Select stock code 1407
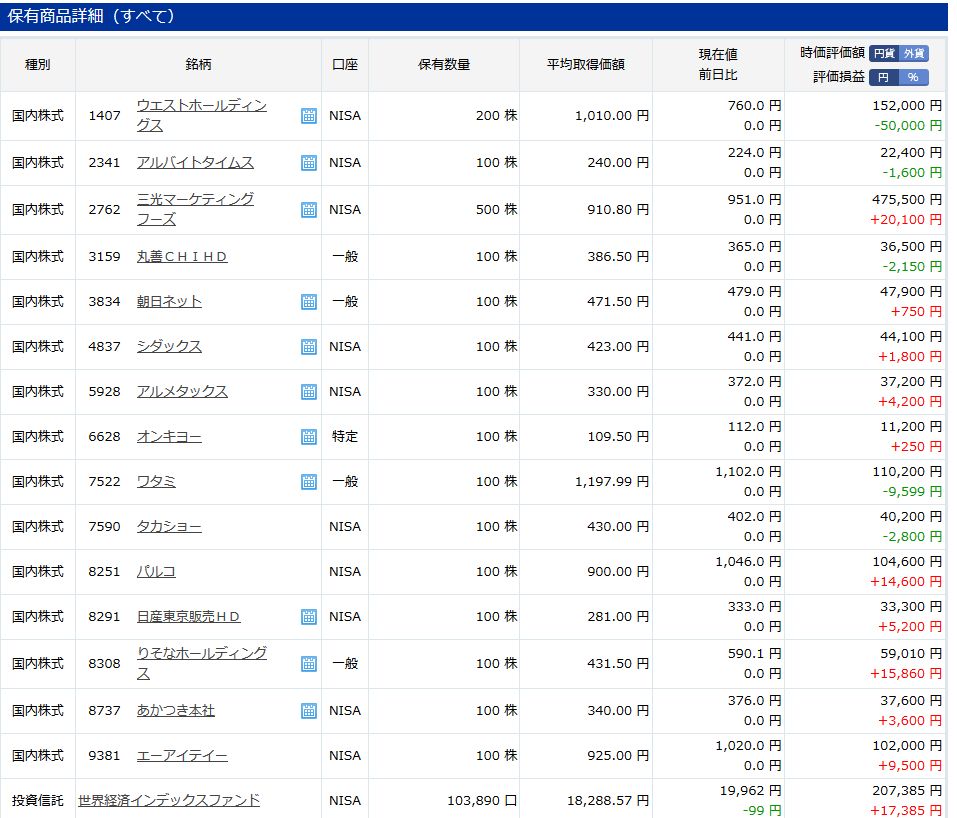The width and height of the screenshot is (957, 818). (104, 115)
